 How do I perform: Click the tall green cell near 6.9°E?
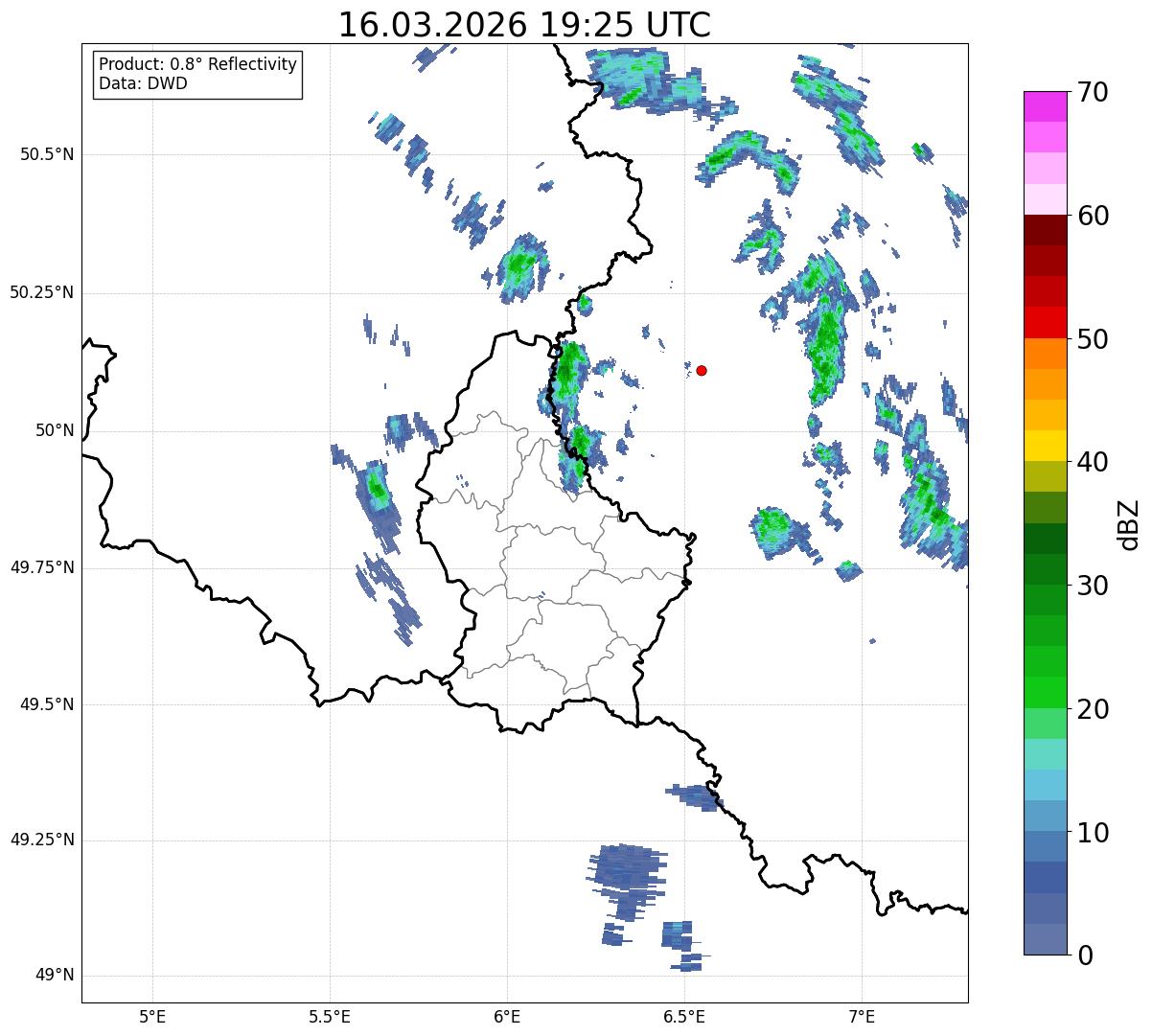(826, 340)
